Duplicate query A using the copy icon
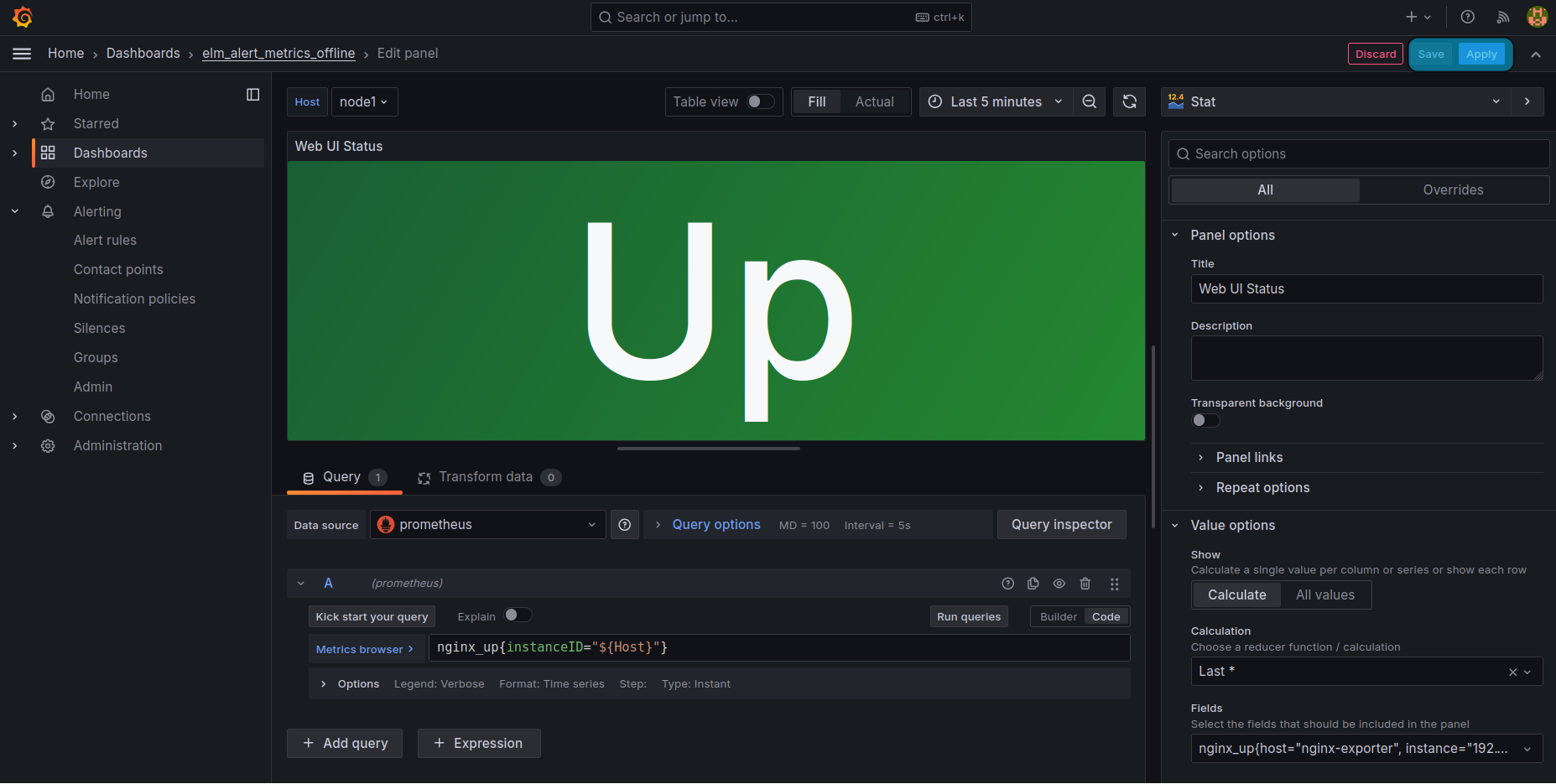The image size is (1556, 784). (1033, 584)
